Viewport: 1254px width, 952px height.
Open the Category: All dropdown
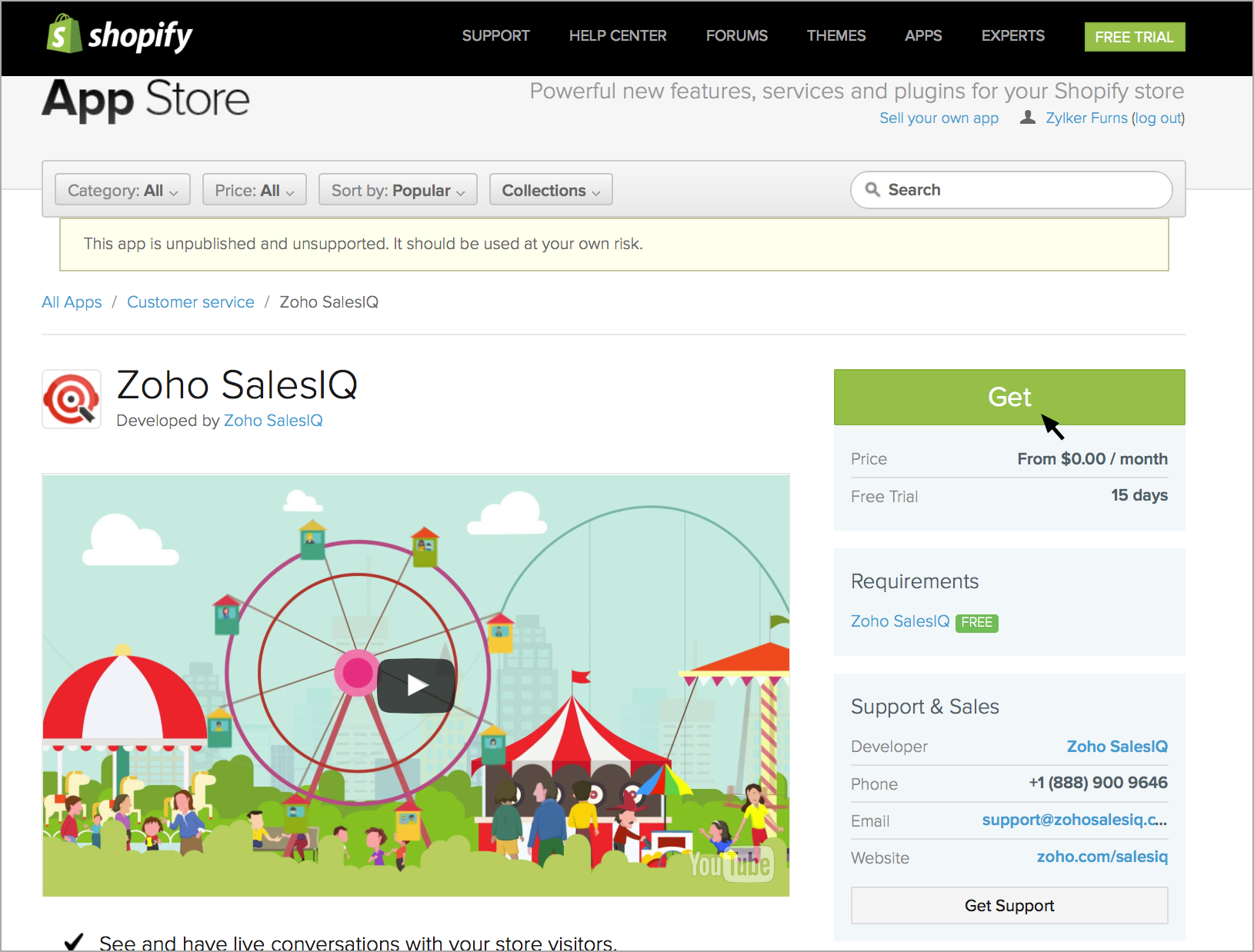[122, 190]
